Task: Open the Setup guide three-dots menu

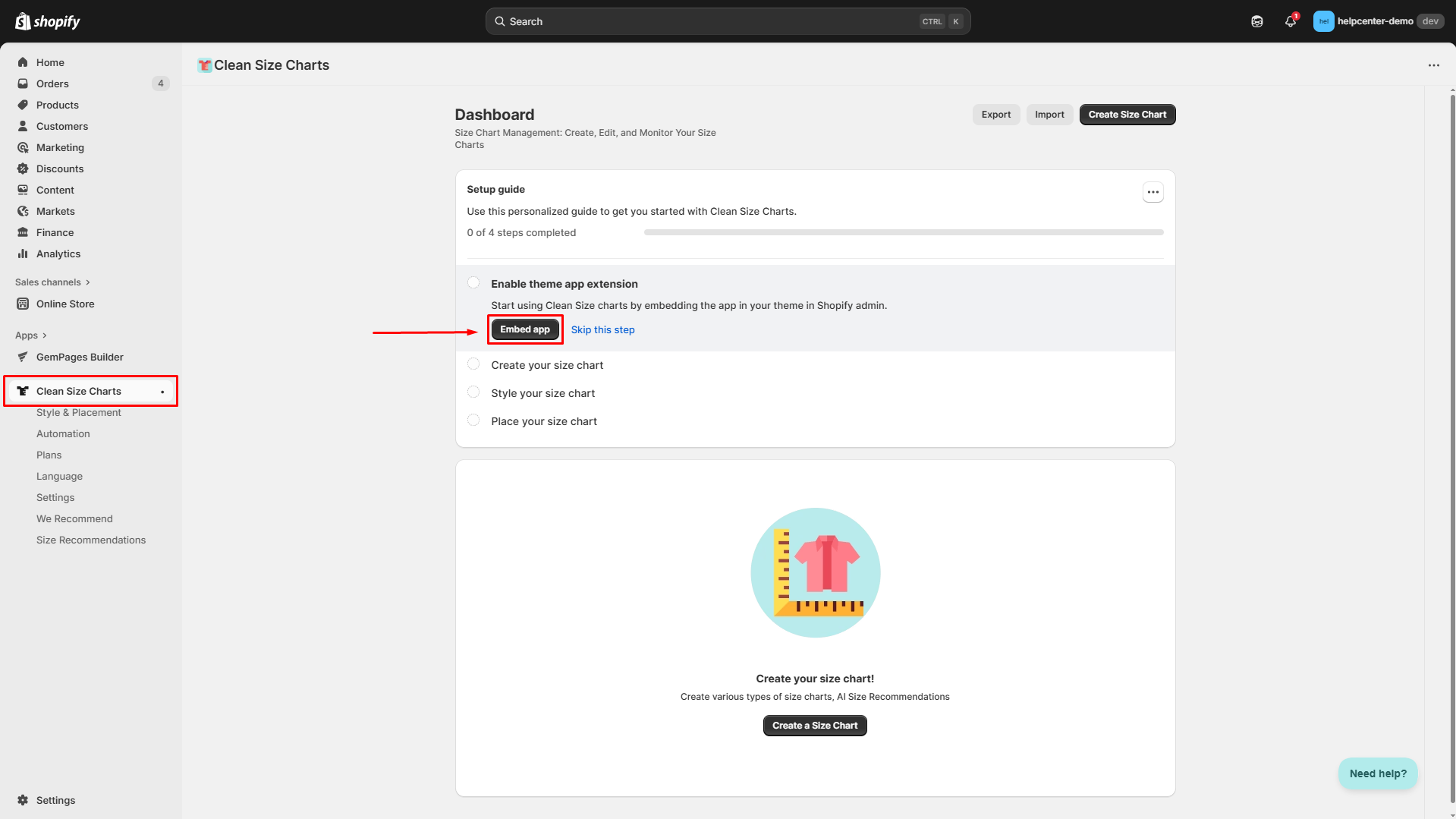Action: click(1153, 192)
